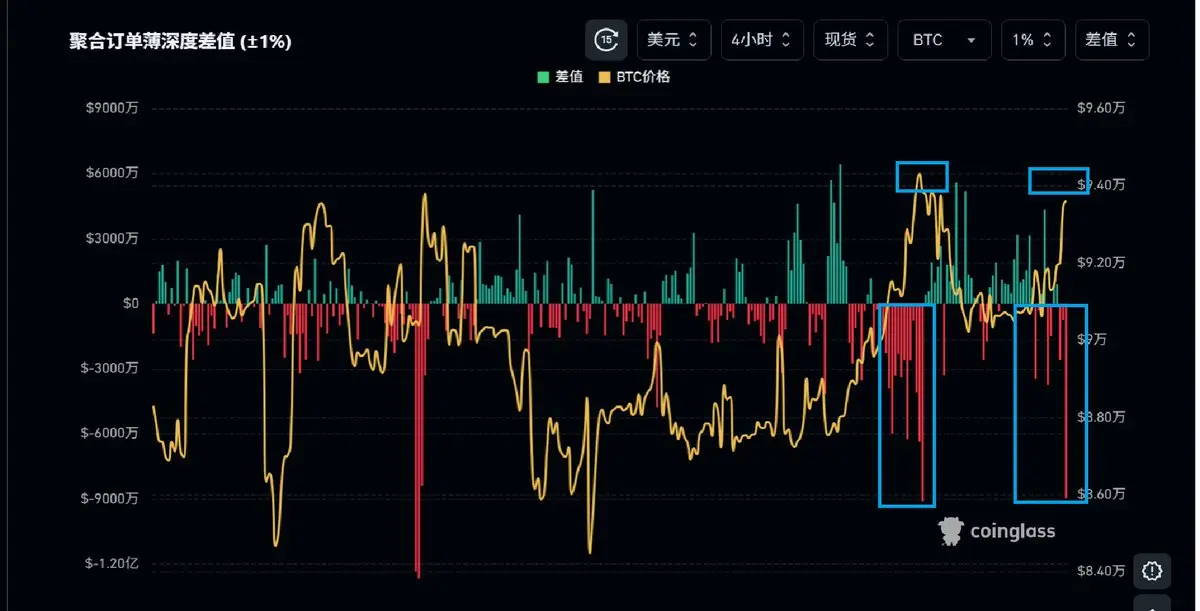Click the $9.60万 right price axis label
Viewport: 1200px width, 611px height.
pos(1101,109)
